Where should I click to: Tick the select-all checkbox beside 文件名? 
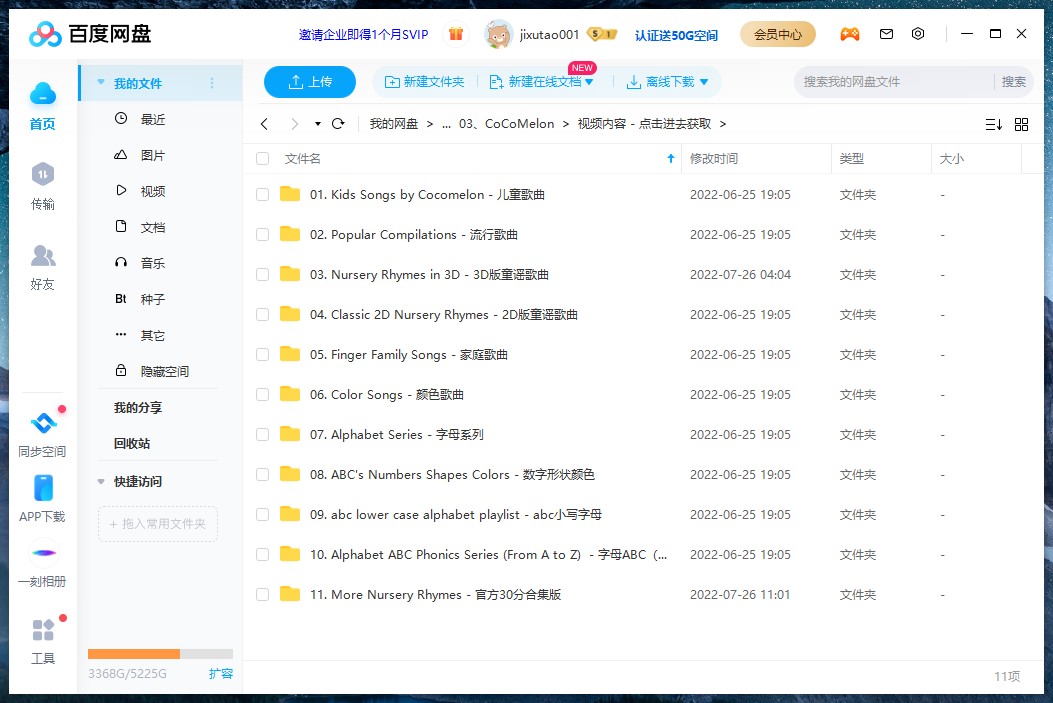[x=263, y=158]
